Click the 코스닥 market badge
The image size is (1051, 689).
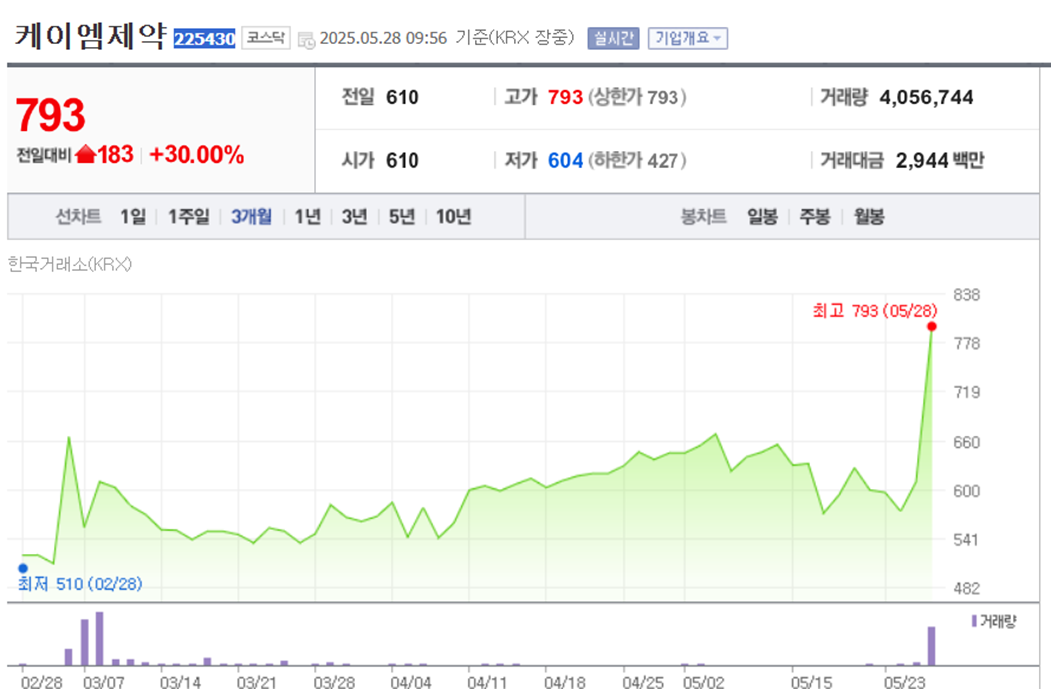coord(265,38)
